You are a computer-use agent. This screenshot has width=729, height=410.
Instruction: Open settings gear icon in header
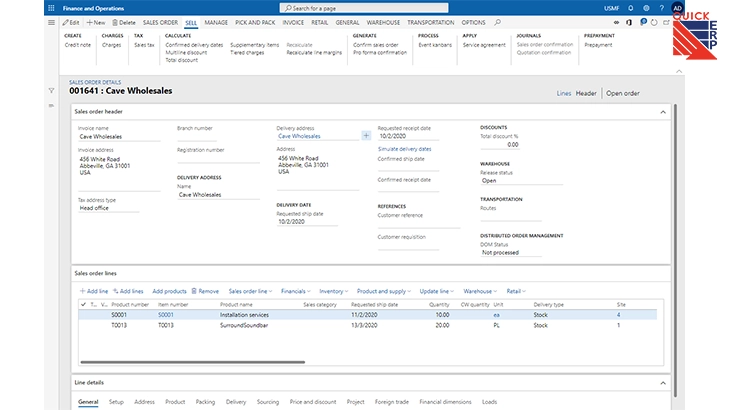pos(646,8)
